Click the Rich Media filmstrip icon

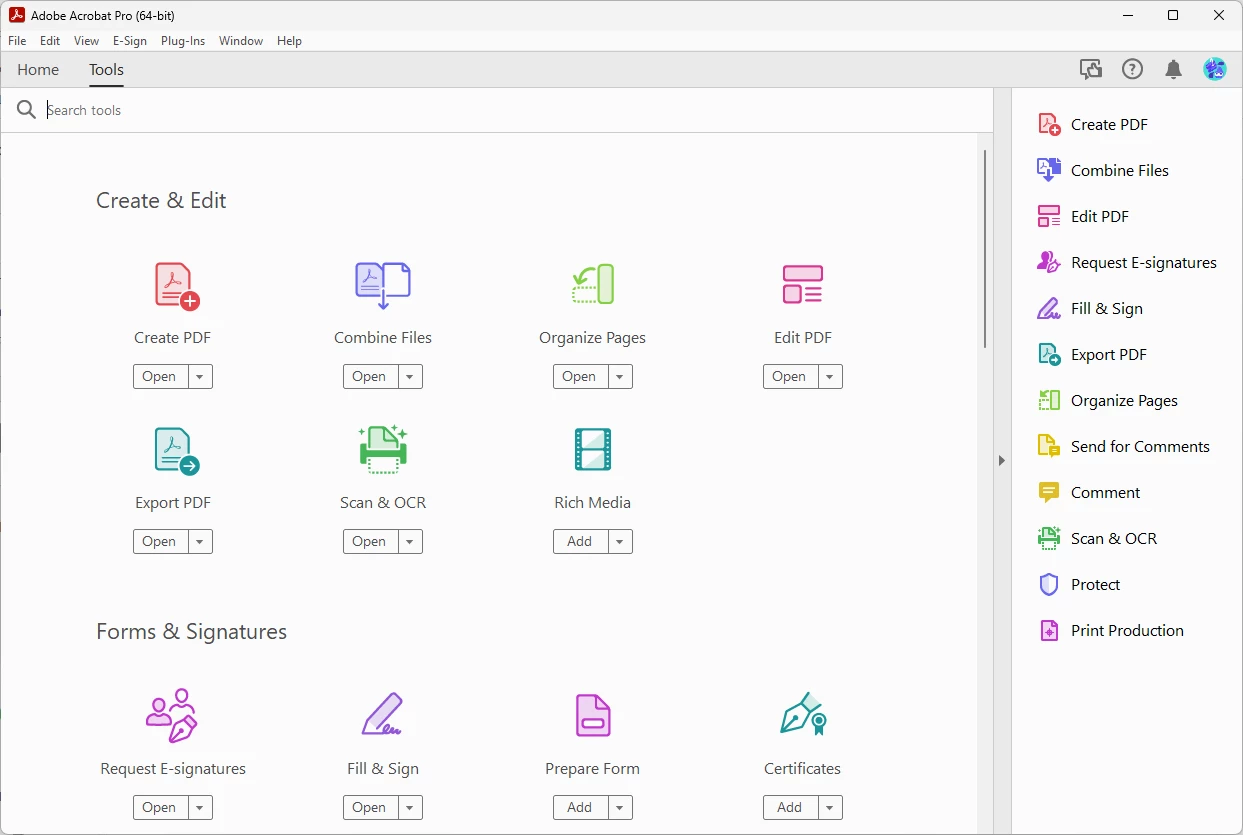point(592,450)
